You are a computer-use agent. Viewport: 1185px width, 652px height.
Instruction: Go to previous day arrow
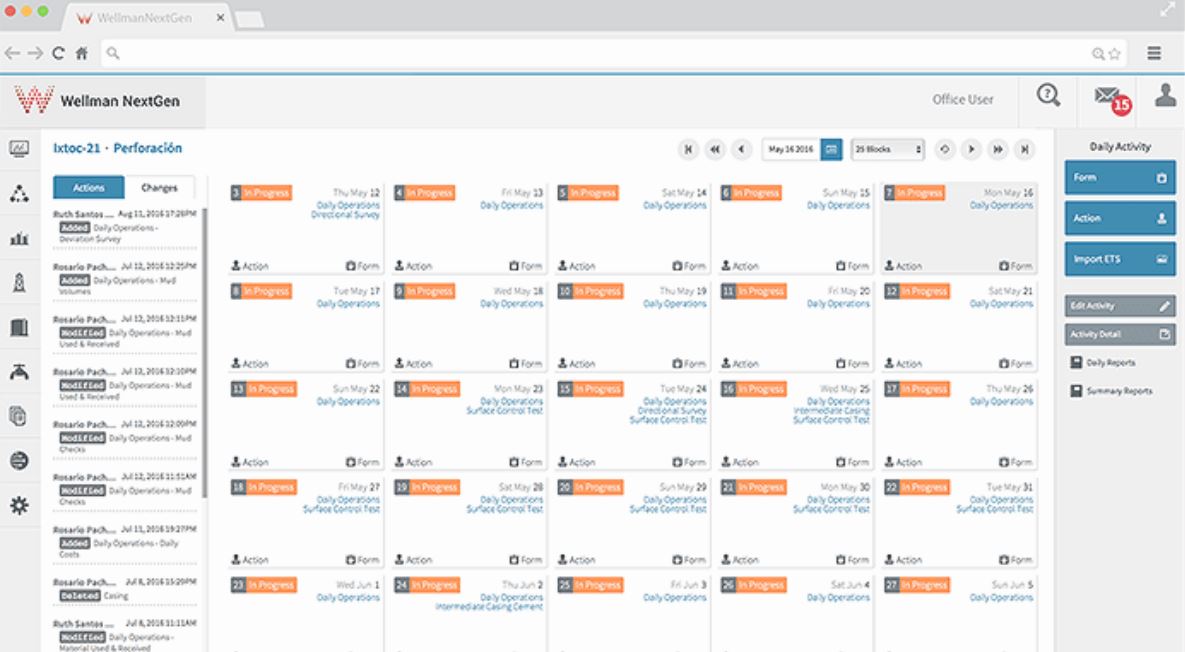[x=741, y=150]
